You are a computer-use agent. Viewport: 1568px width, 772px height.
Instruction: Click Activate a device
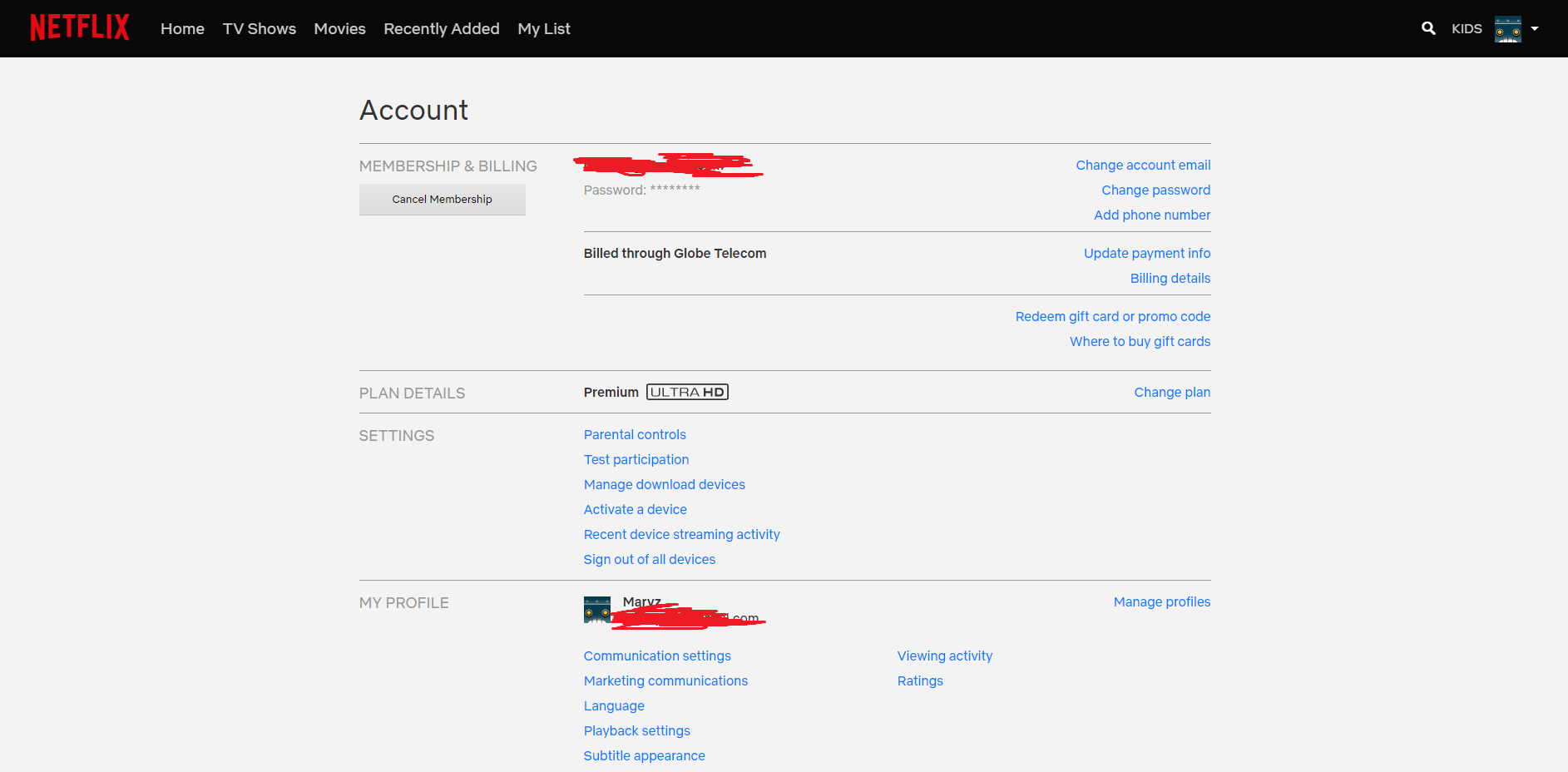(636, 509)
